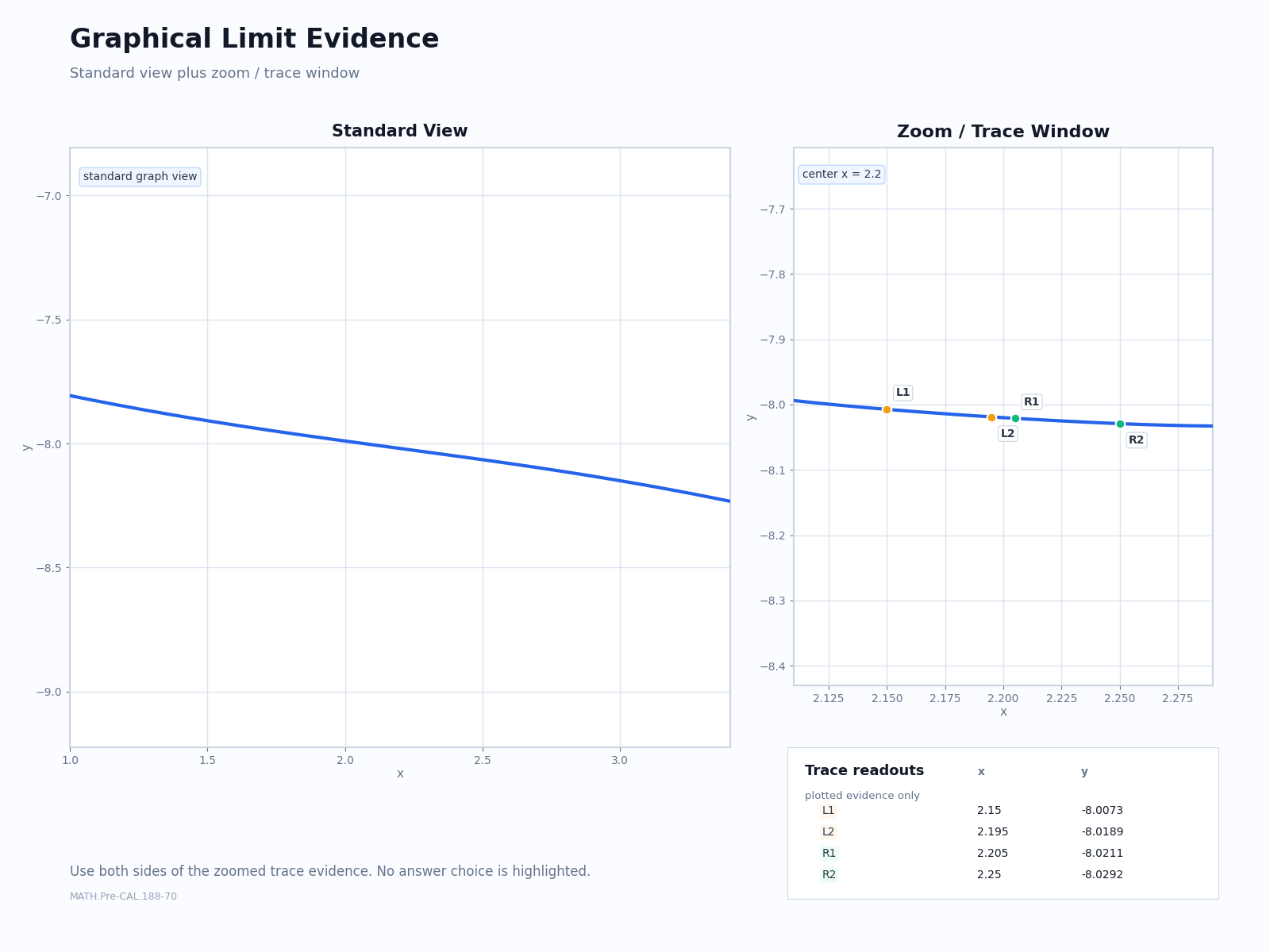Screen dimensions: 1270x952
Task: Click x value 2.25 in readouts table
Action: pos(989,875)
